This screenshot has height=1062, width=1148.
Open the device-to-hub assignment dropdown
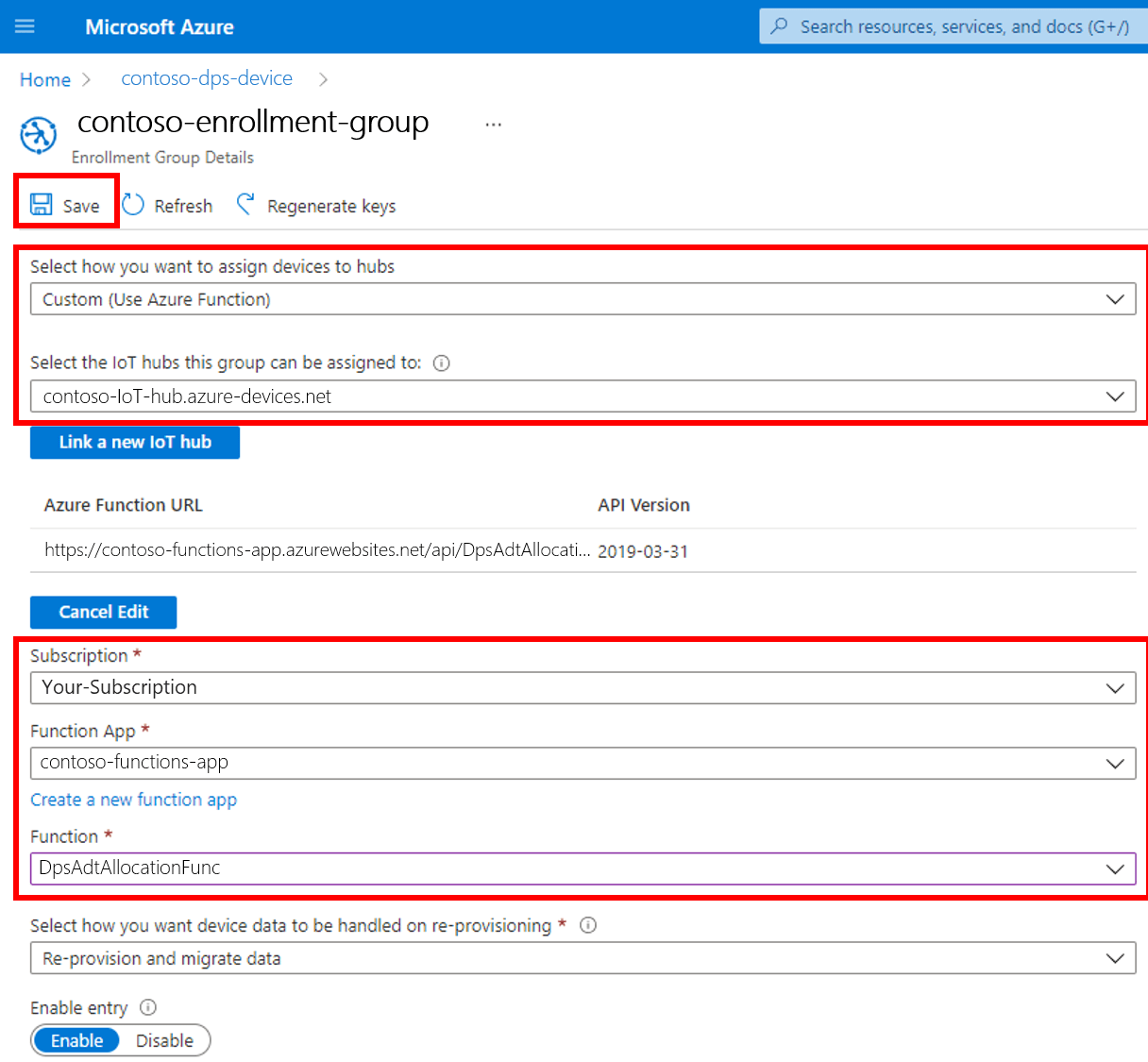tap(1117, 299)
